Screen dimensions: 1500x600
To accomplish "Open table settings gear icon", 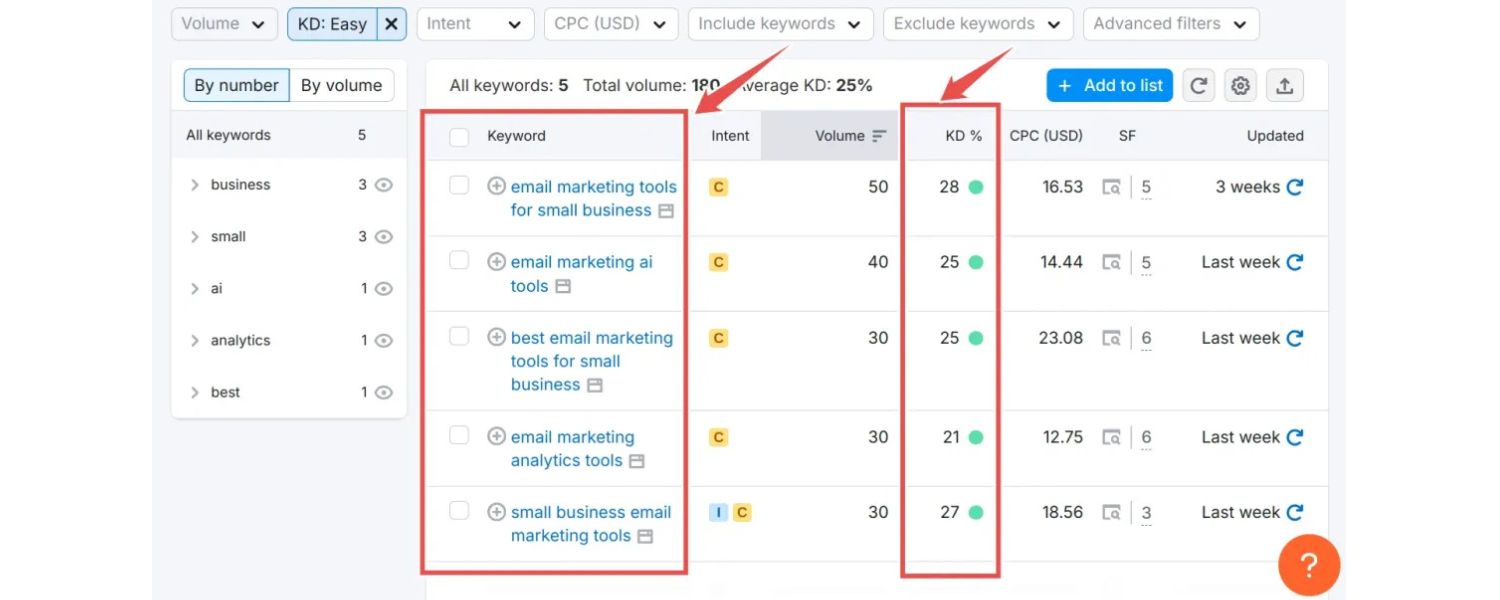I will 1241,85.
